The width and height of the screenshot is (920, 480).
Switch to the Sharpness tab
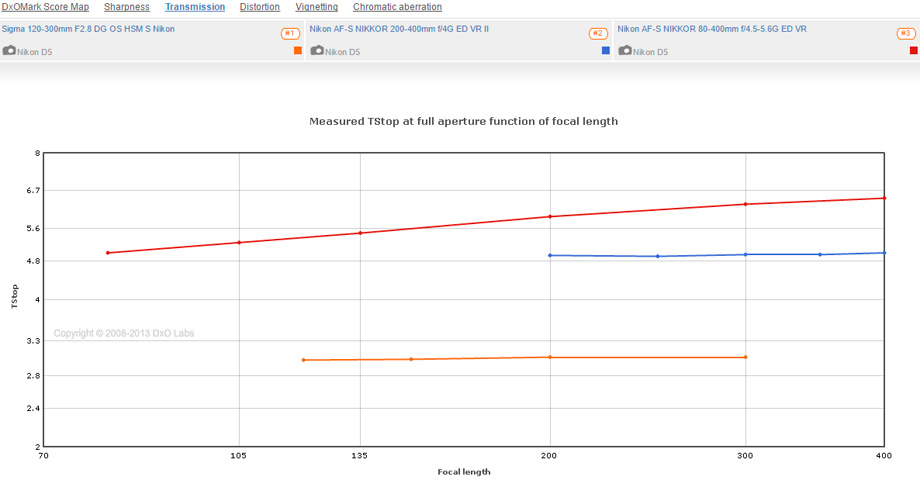pos(127,7)
